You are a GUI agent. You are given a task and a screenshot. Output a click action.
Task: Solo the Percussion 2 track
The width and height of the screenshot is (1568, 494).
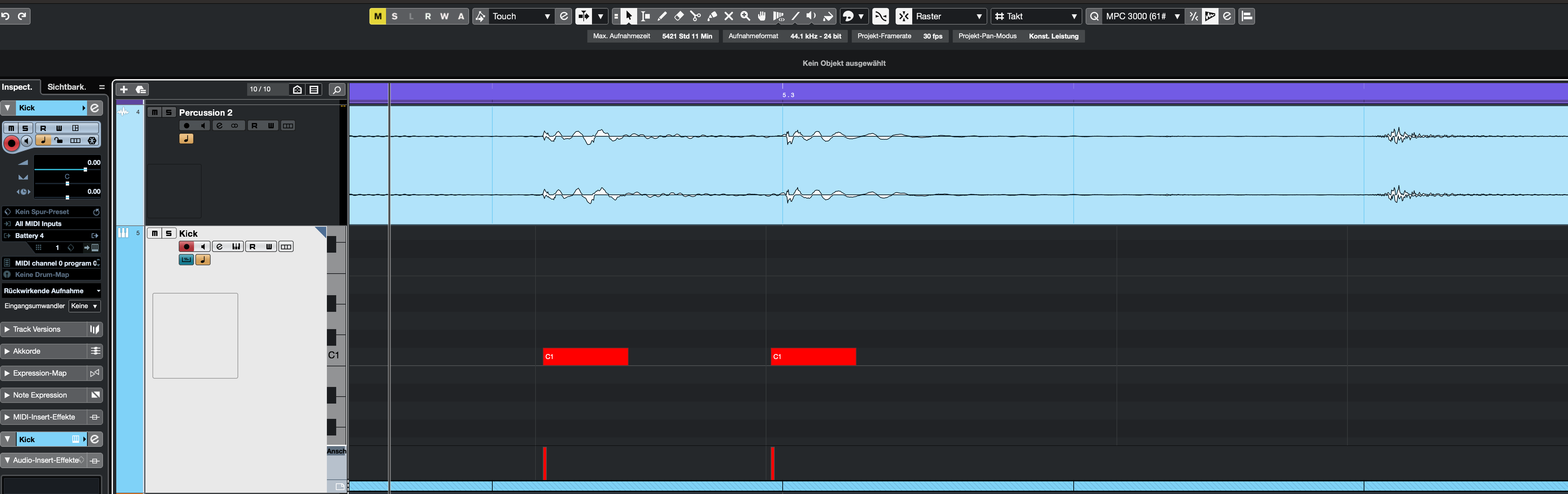(169, 112)
